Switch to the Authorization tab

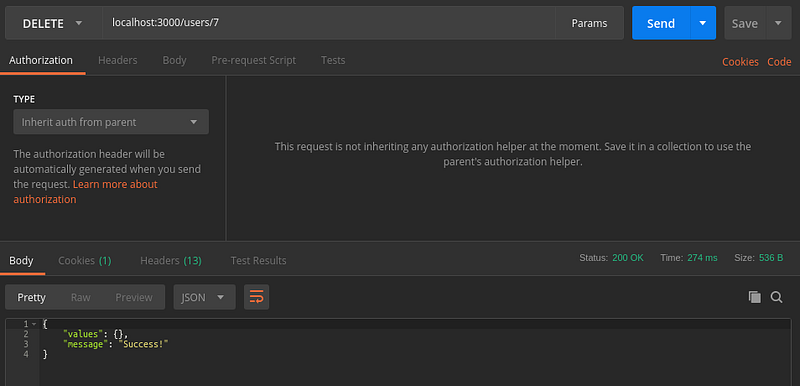pyautogui.click(x=41, y=60)
